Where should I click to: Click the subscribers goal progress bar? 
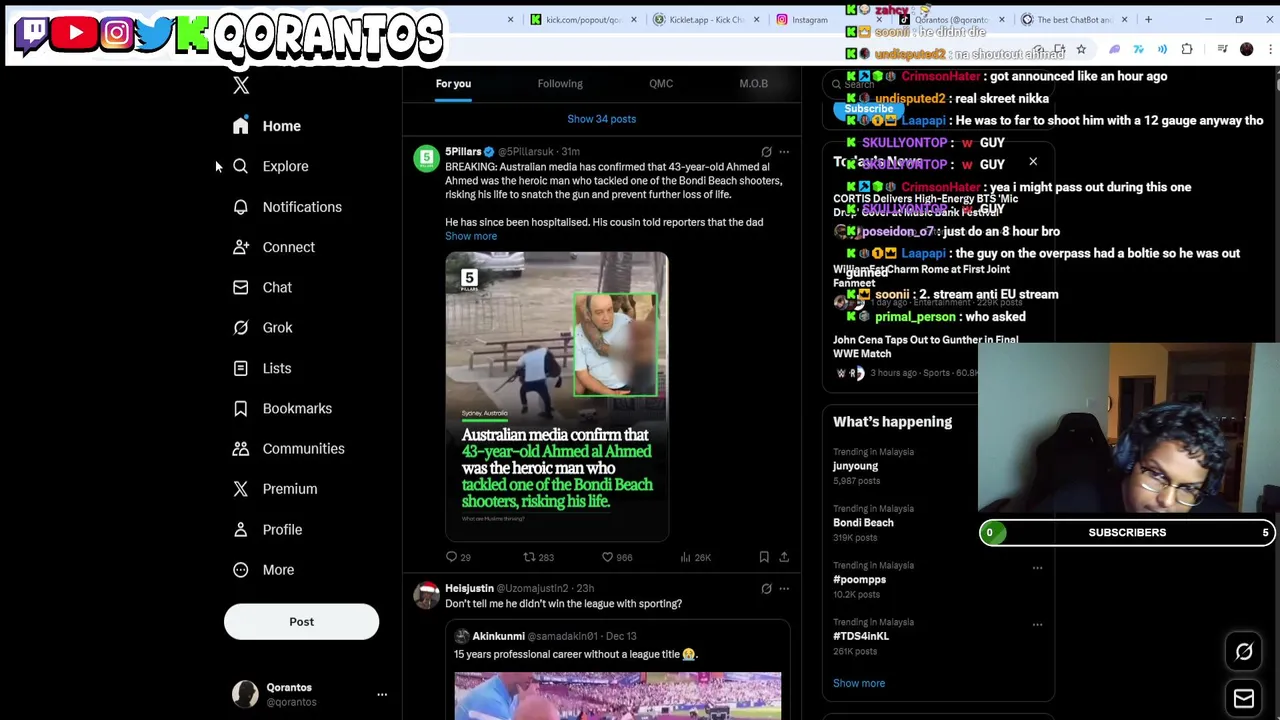[x=1127, y=533]
